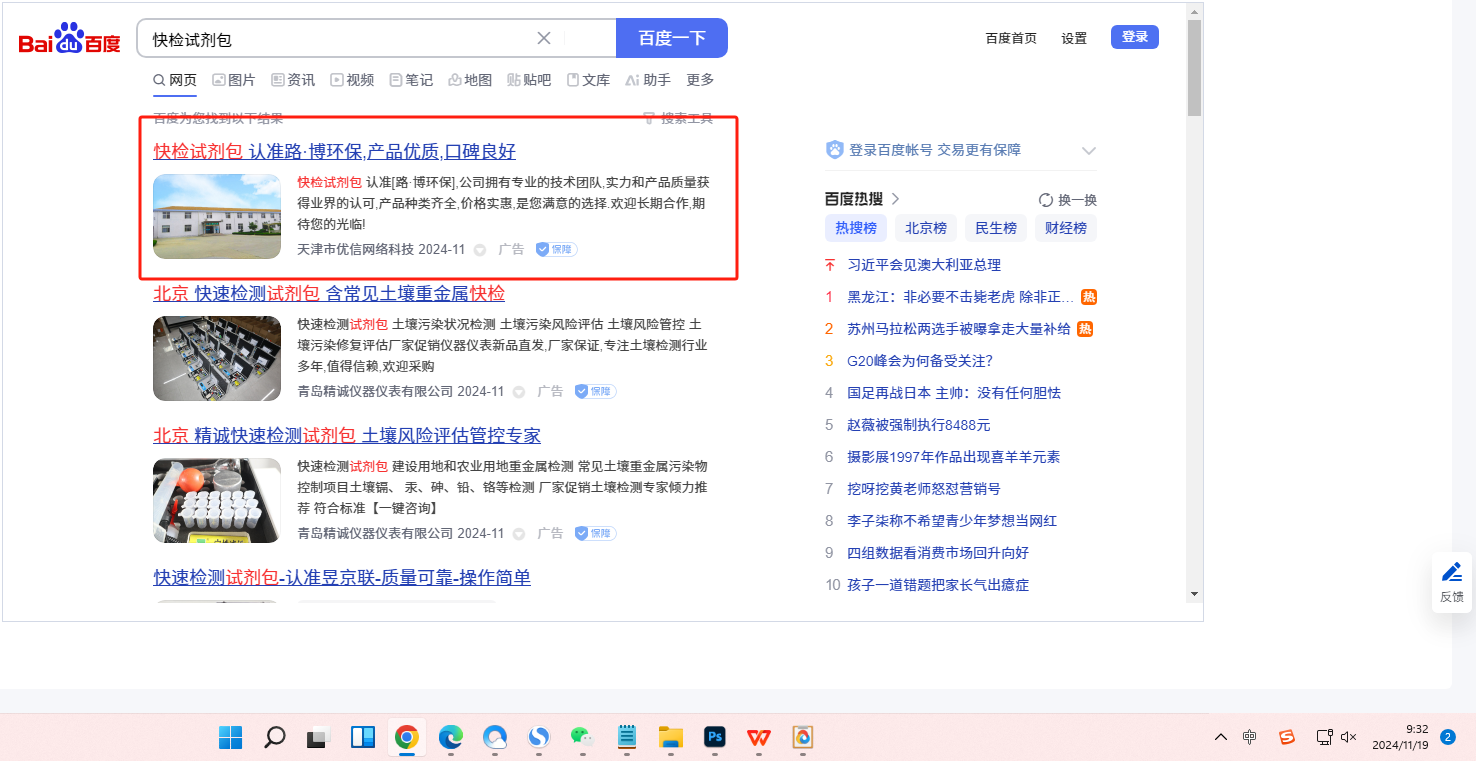Screen dimensions: 1476x761
Task: Open Photoshop from the taskbar
Action: (x=714, y=738)
